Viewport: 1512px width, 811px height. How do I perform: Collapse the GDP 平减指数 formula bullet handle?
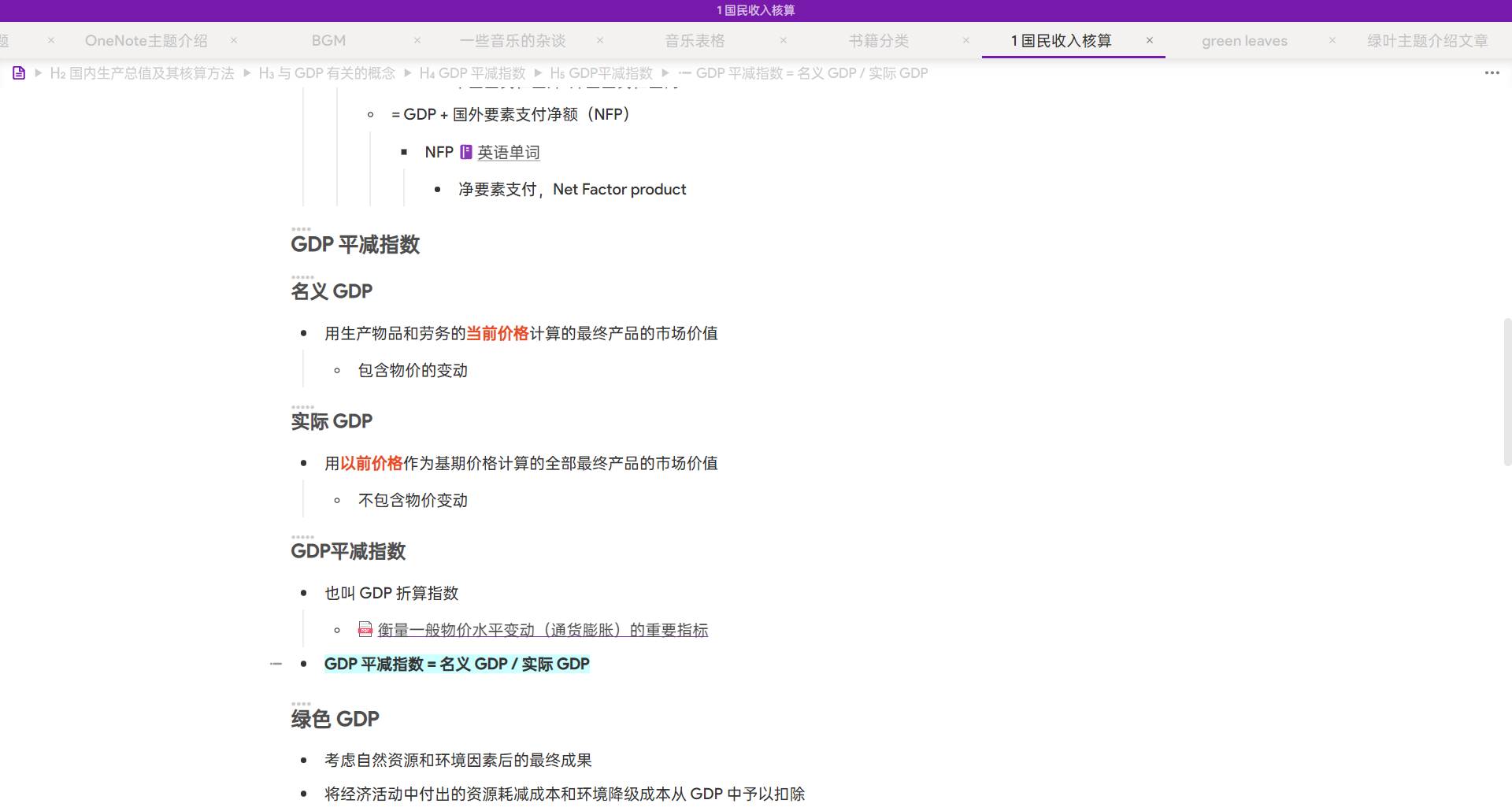276,664
